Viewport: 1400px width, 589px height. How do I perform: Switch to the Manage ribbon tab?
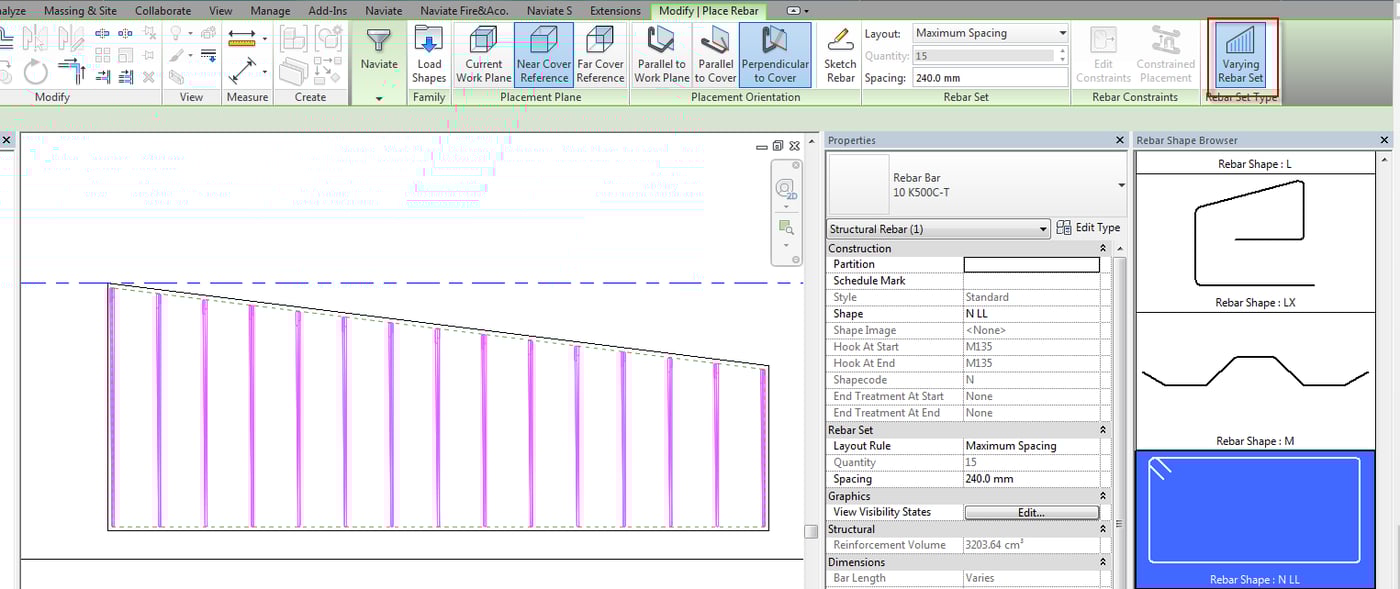[270, 10]
